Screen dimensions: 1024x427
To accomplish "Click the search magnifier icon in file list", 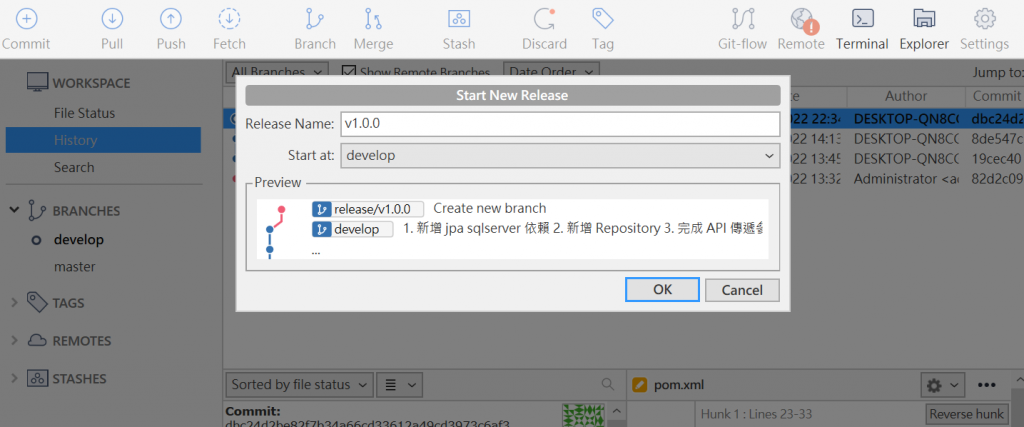I will click(x=607, y=384).
